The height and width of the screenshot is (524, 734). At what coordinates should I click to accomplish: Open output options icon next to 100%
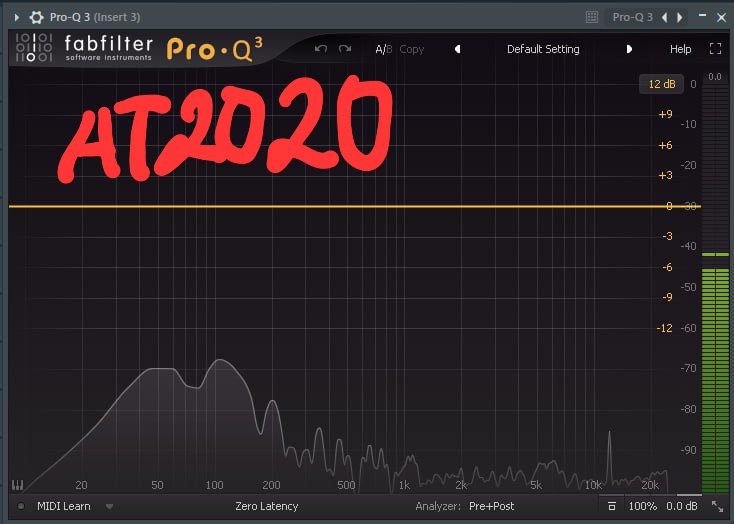click(612, 507)
